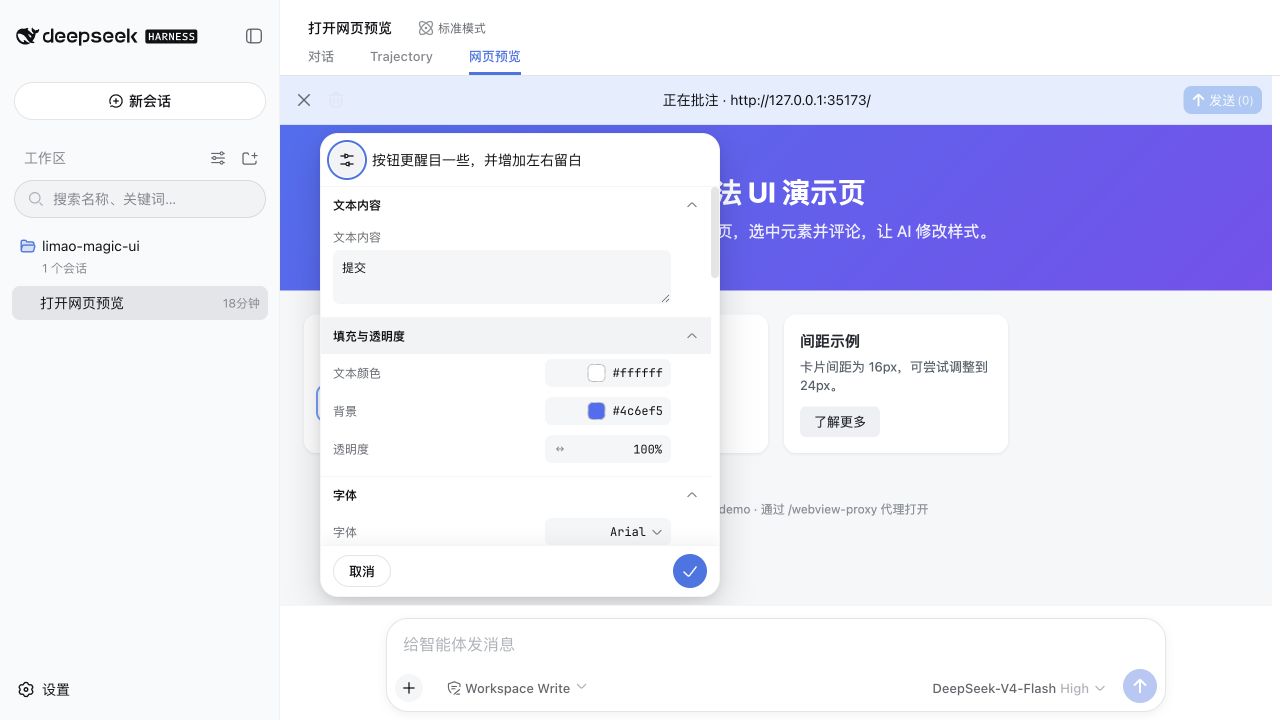1280x720 pixels.
Task: Click the plus attachment icon in composer
Action: pos(409,688)
